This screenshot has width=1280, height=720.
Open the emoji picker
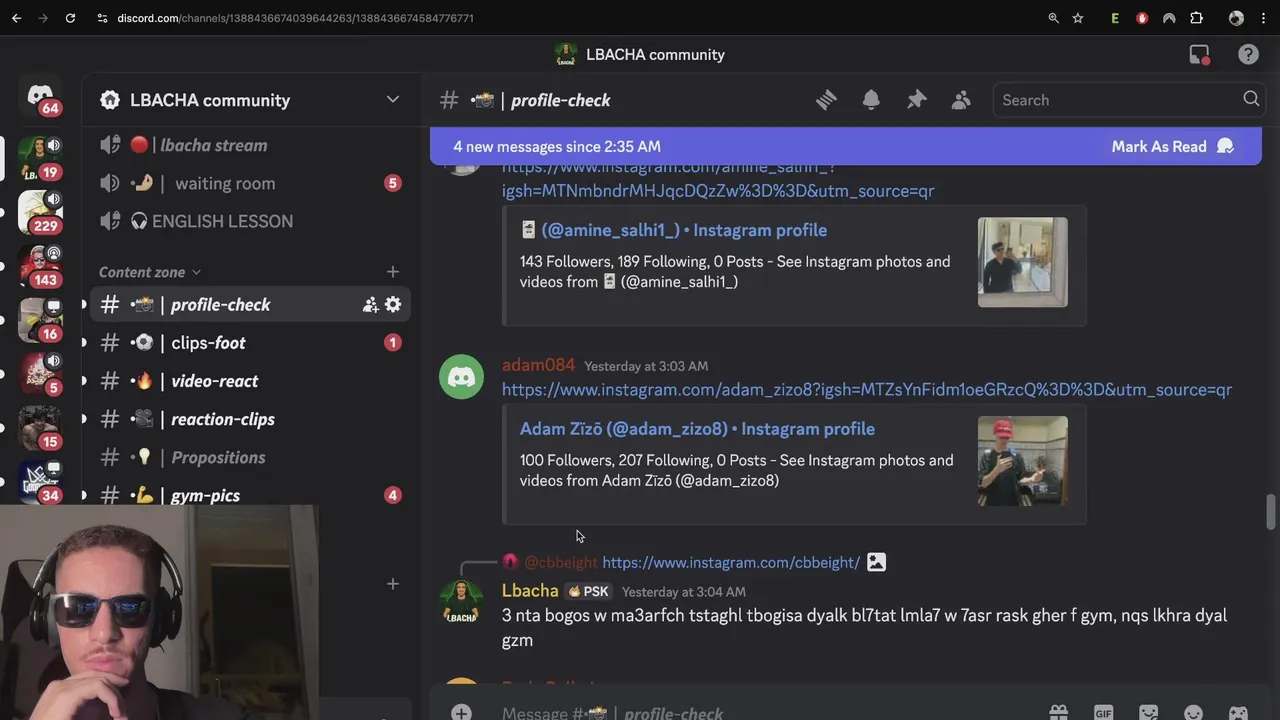(x=1193, y=713)
